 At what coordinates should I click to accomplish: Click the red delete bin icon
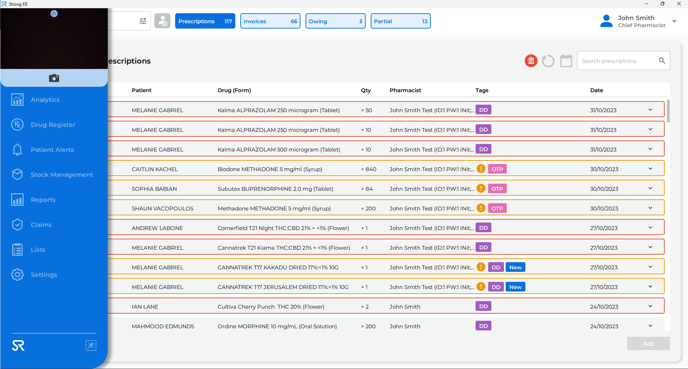tap(531, 61)
